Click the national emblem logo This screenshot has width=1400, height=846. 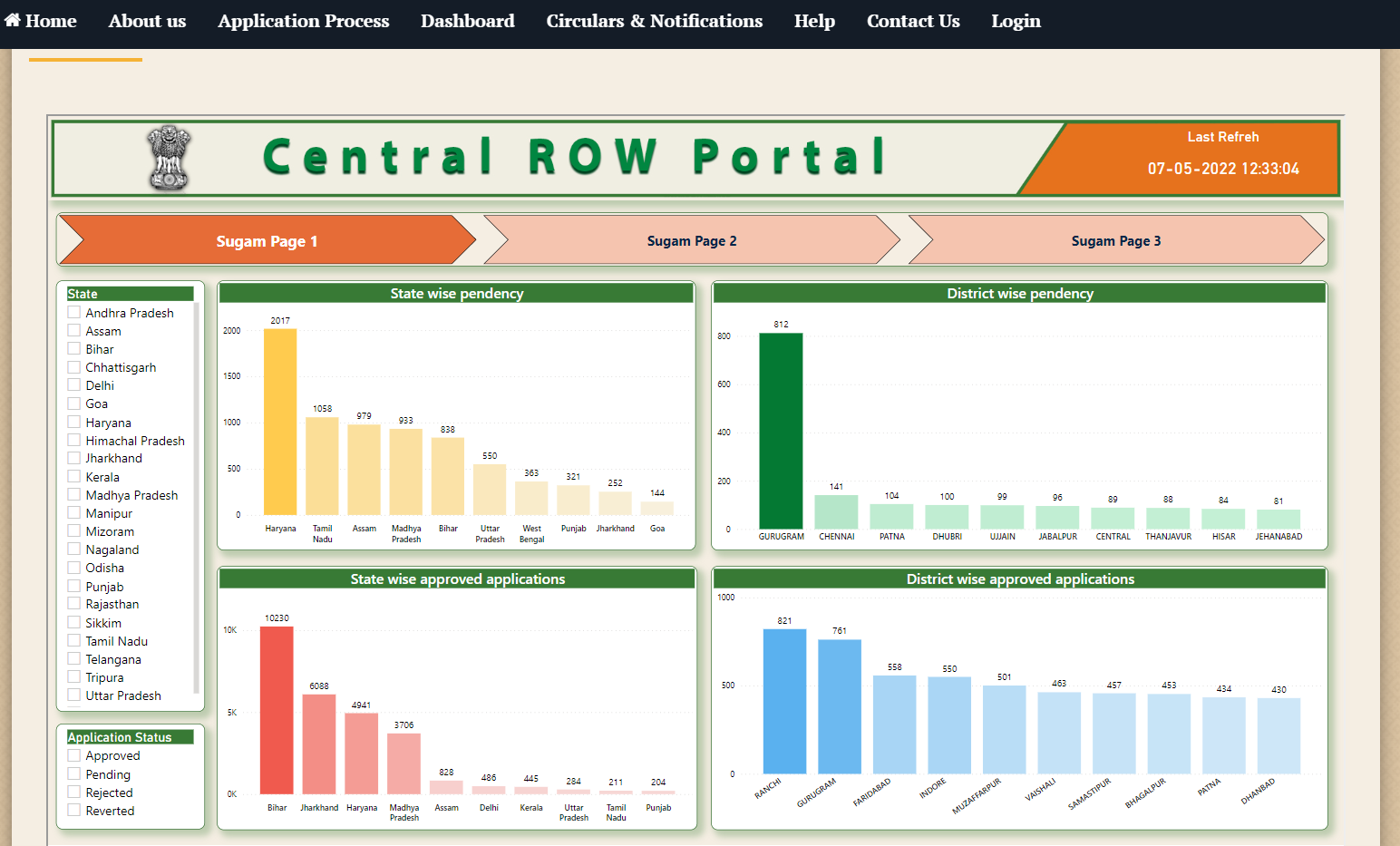click(169, 158)
